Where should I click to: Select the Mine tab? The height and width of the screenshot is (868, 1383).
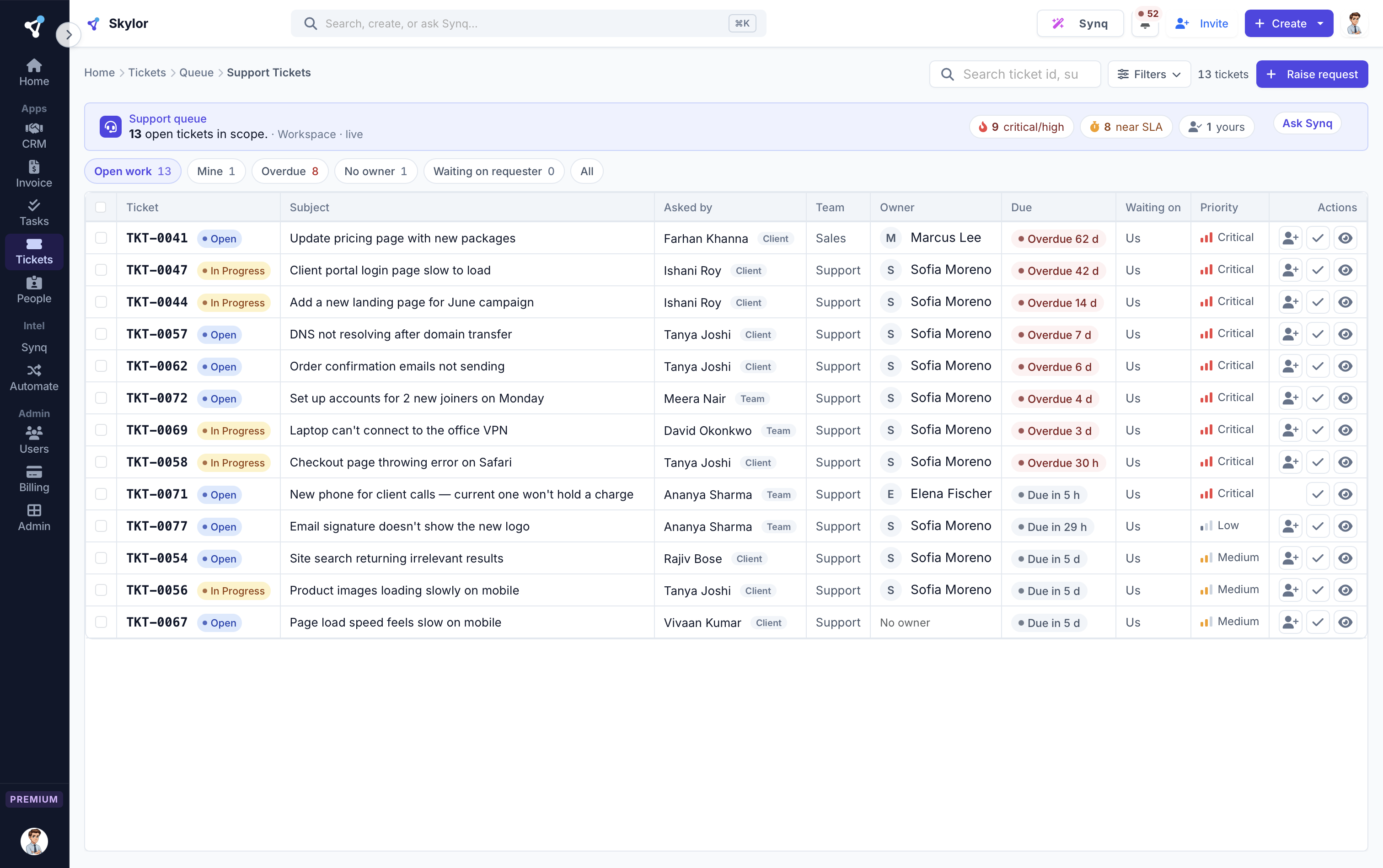pyautogui.click(x=216, y=171)
